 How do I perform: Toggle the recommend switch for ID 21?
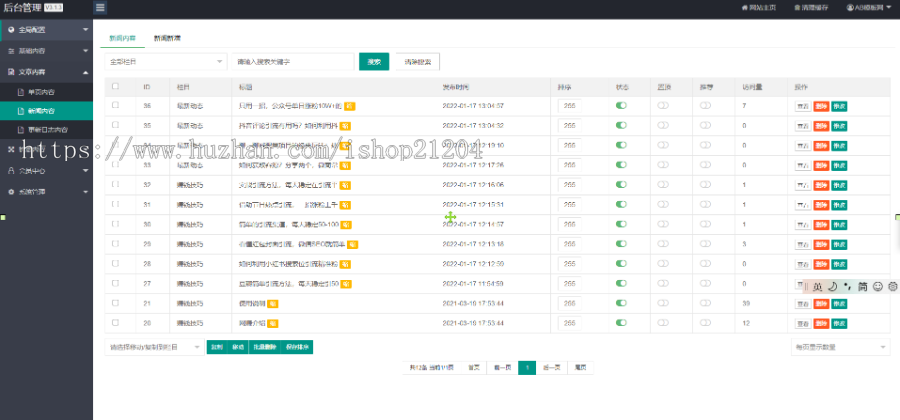coord(705,304)
